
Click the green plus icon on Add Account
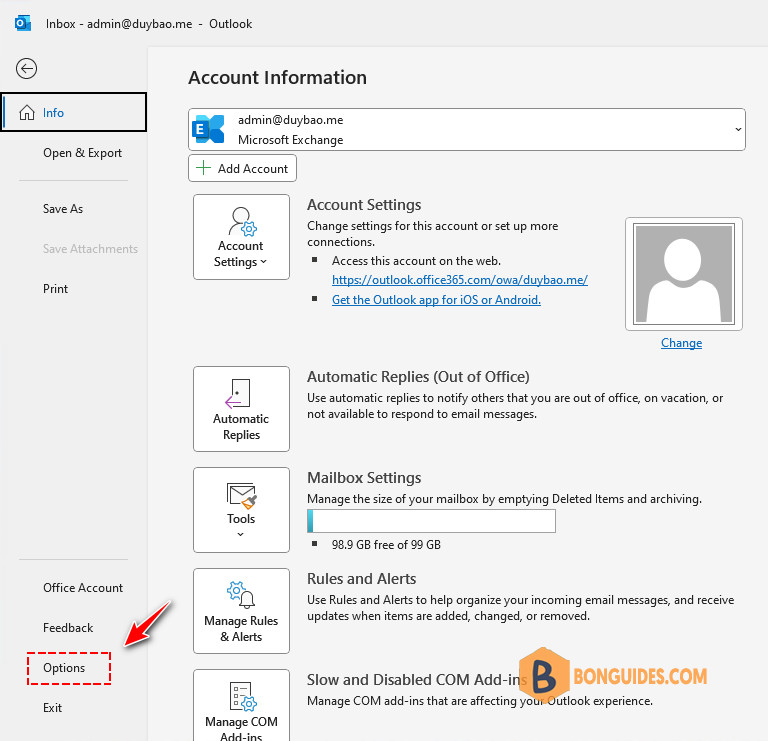tap(203, 168)
